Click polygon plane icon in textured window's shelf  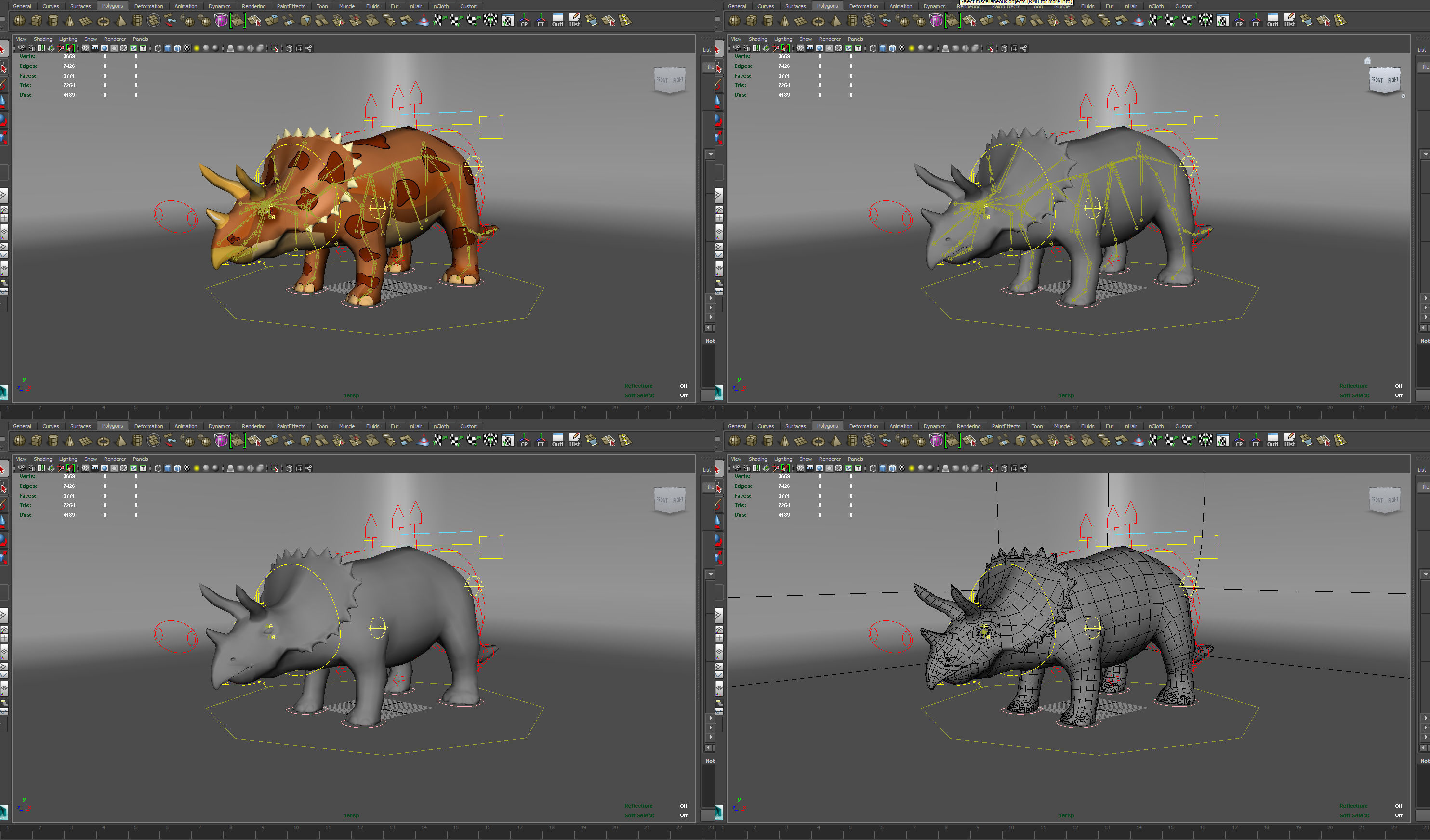click(86, 21)
